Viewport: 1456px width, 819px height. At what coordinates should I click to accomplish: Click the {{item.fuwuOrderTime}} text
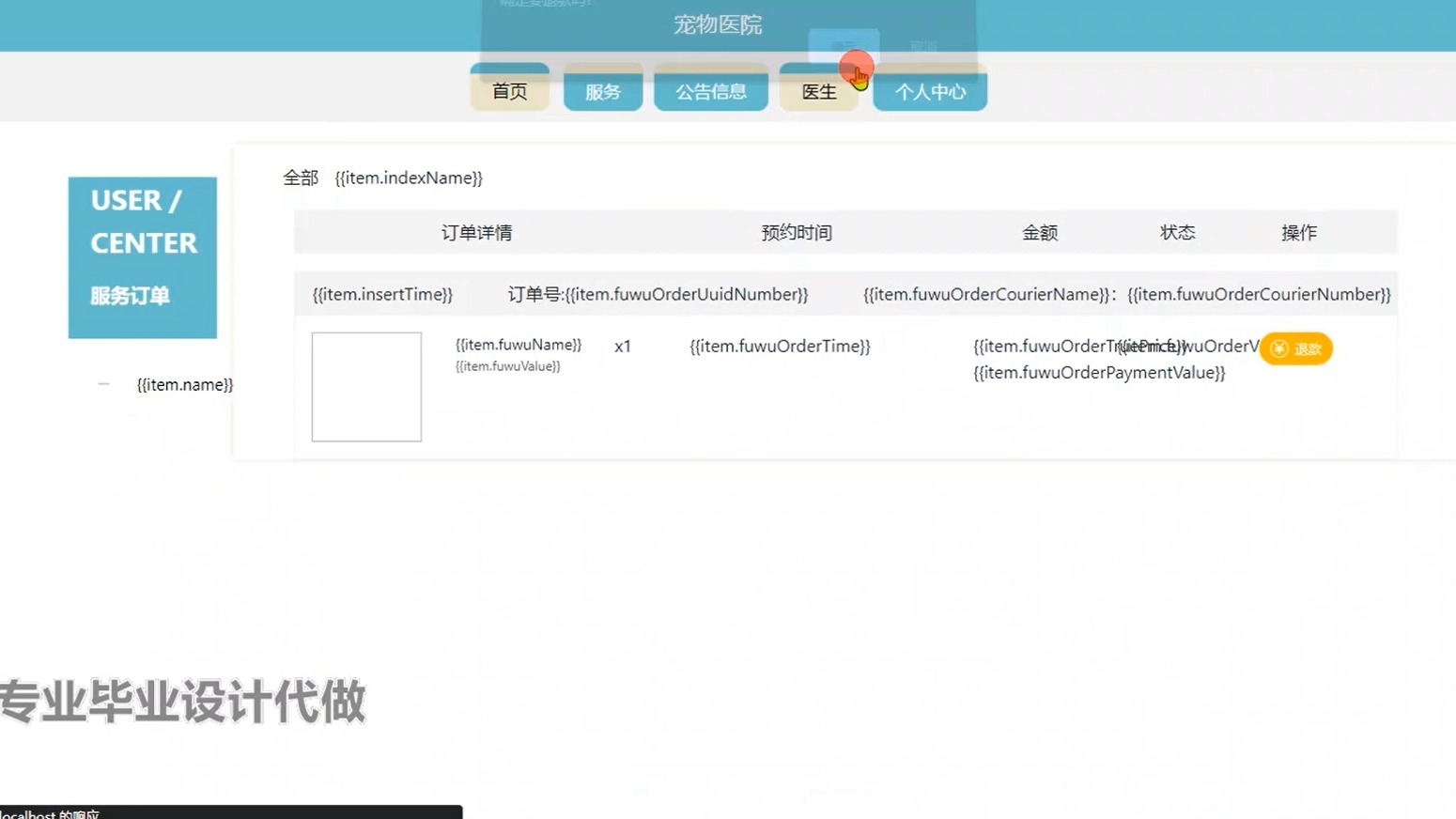(x=780, y=346)
